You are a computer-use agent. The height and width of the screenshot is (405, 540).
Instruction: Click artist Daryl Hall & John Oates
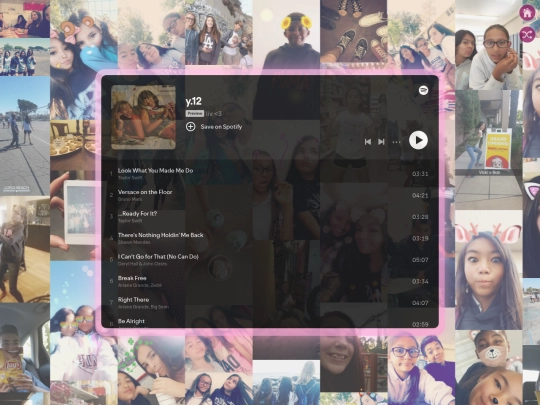coord(142,264)
